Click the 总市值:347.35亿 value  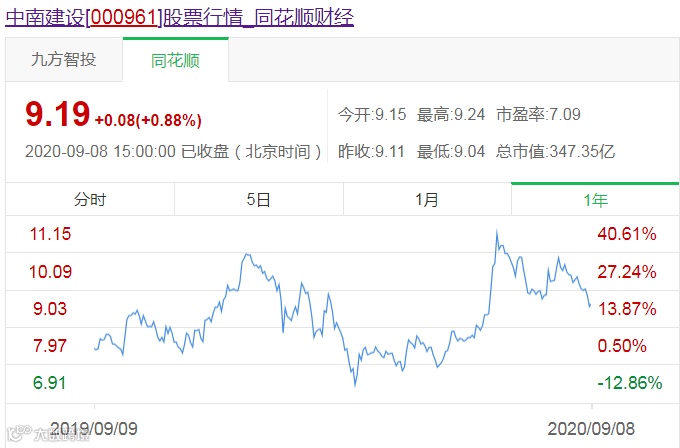click(x=556, y=152)
